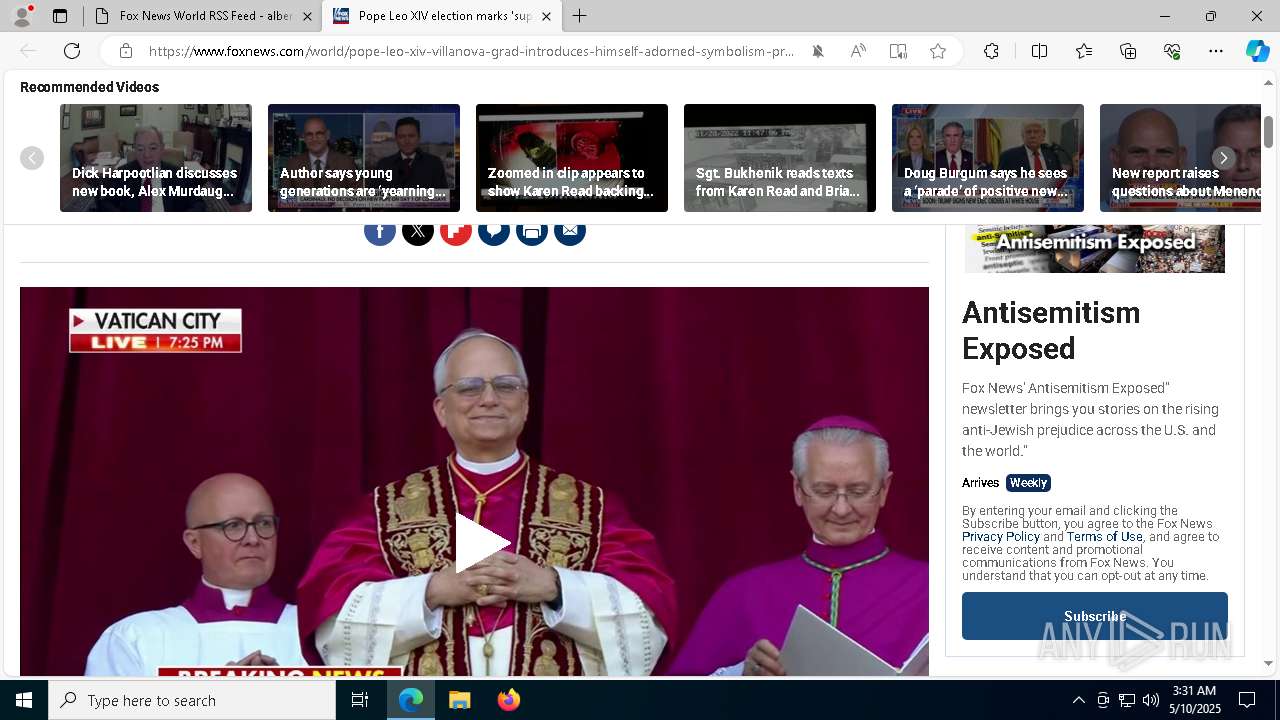The width and height of the screenshot is (1280, 720).
Task: Click the taskbar search box
Action: (x=192, y=700)
